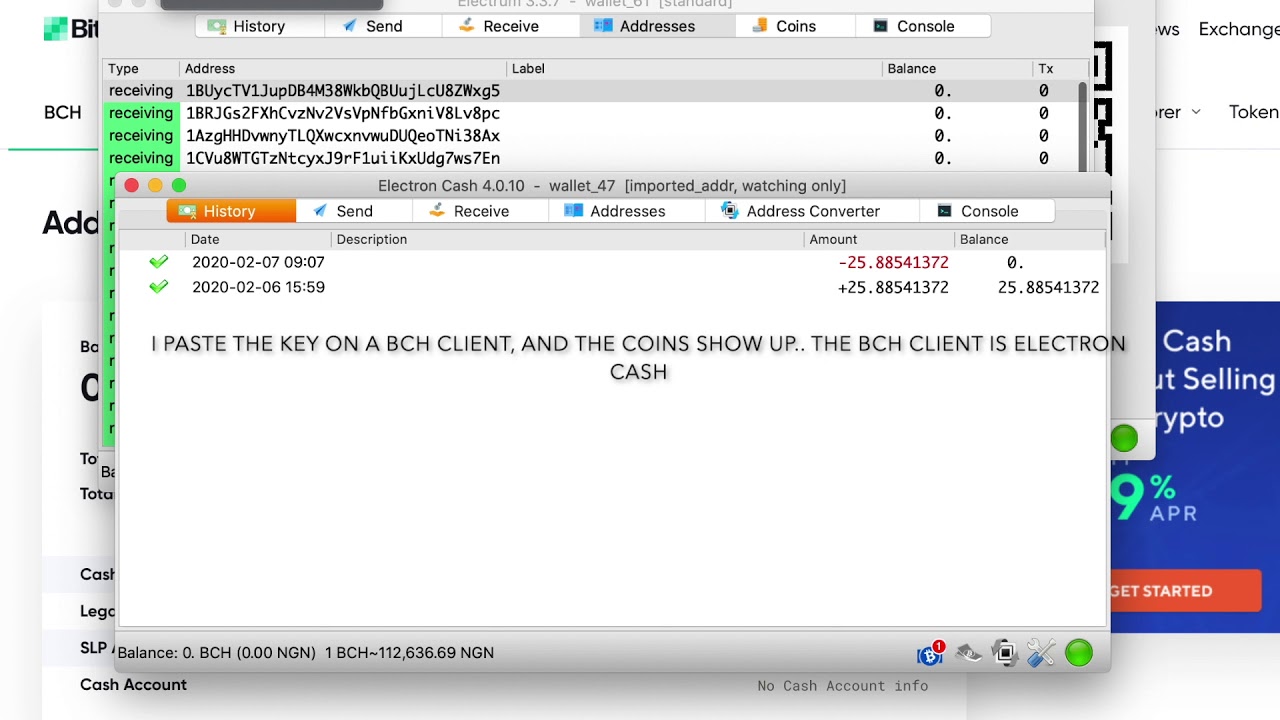Viewport: 1280px width, 720px height.
Task: Select address 1CVu8WTGTzNtcyxJ9rF1uiiKxUdg7ws7En
Action: coord(343,158)
